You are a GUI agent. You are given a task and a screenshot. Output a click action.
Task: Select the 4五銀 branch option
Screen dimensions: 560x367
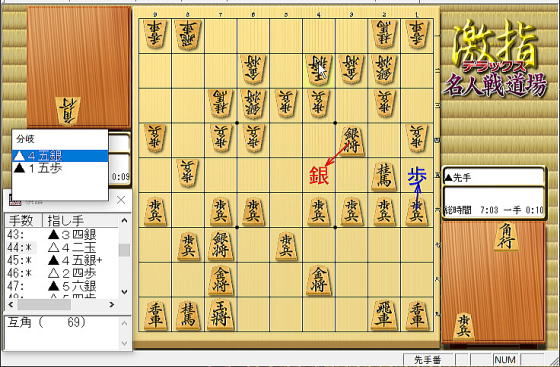pyautogui.click(x=60, y=156)
